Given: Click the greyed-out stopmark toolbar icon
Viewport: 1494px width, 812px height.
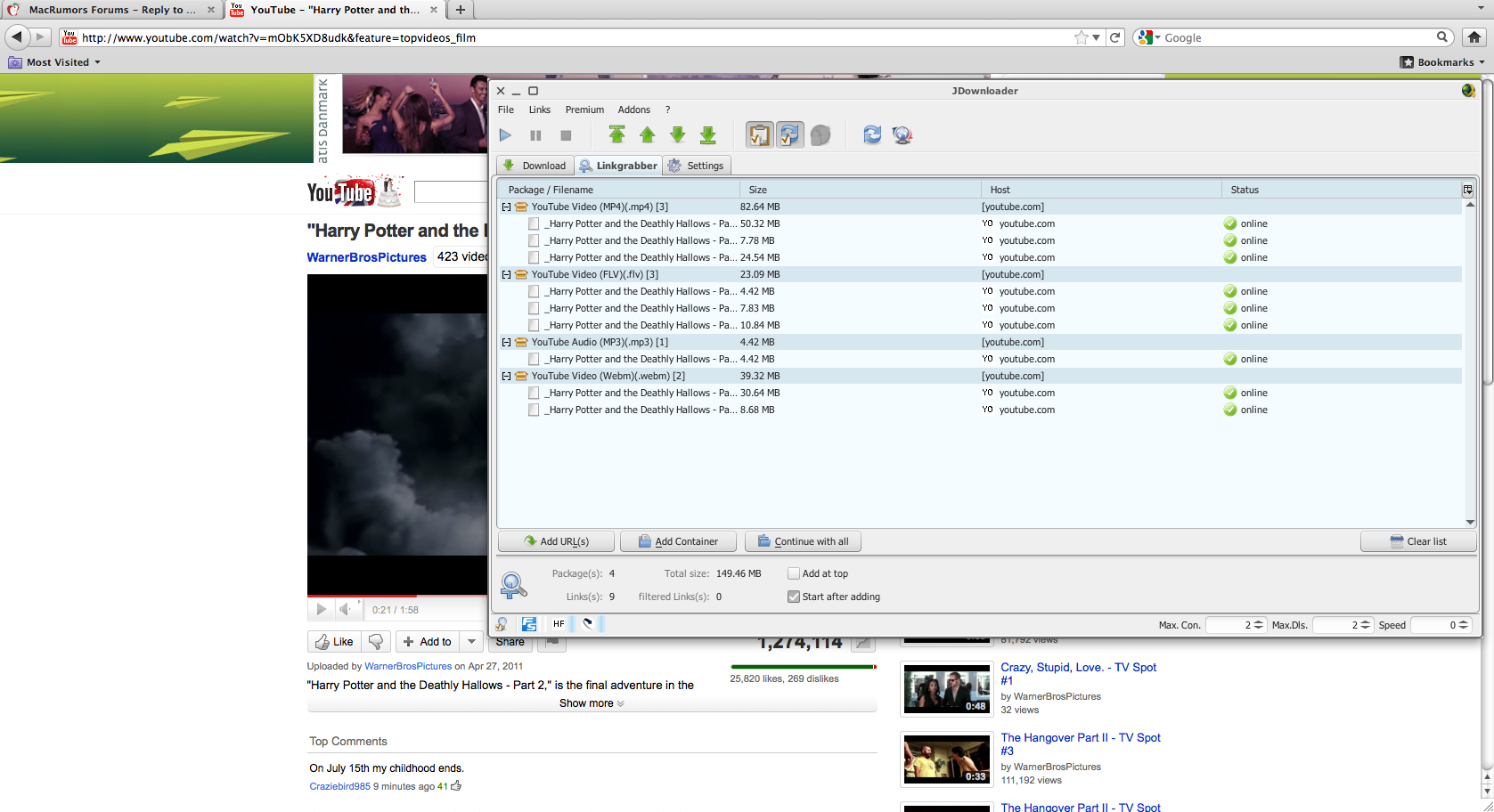Looking at the screenshot, I should 820,134.
